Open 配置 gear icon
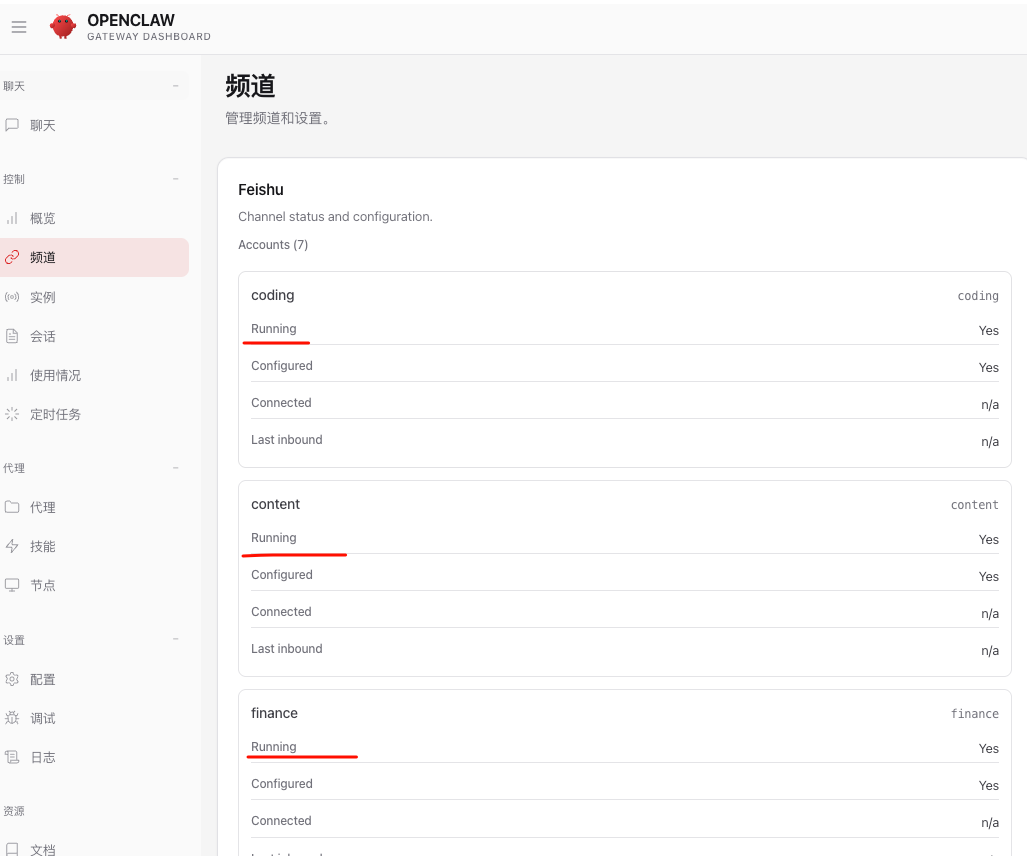The width and height of the screenshot is (1027, 856). point(12,679)
